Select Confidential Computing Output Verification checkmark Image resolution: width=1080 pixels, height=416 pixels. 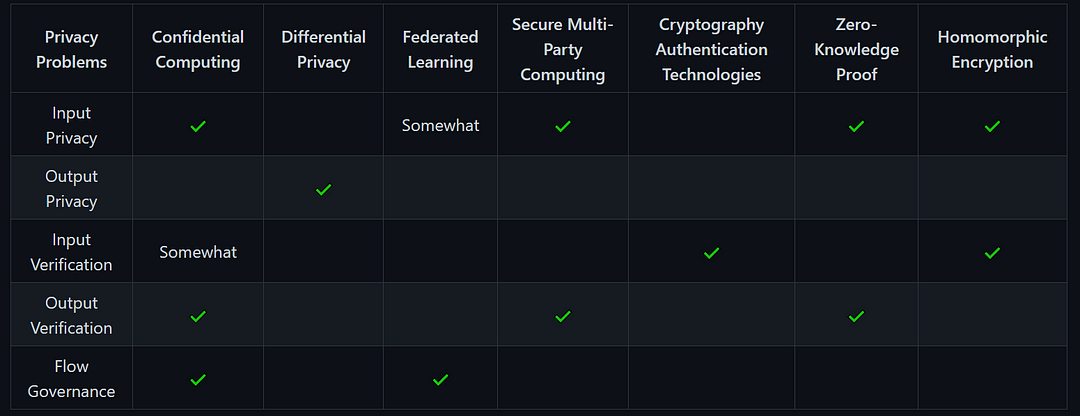click(198, 316)
